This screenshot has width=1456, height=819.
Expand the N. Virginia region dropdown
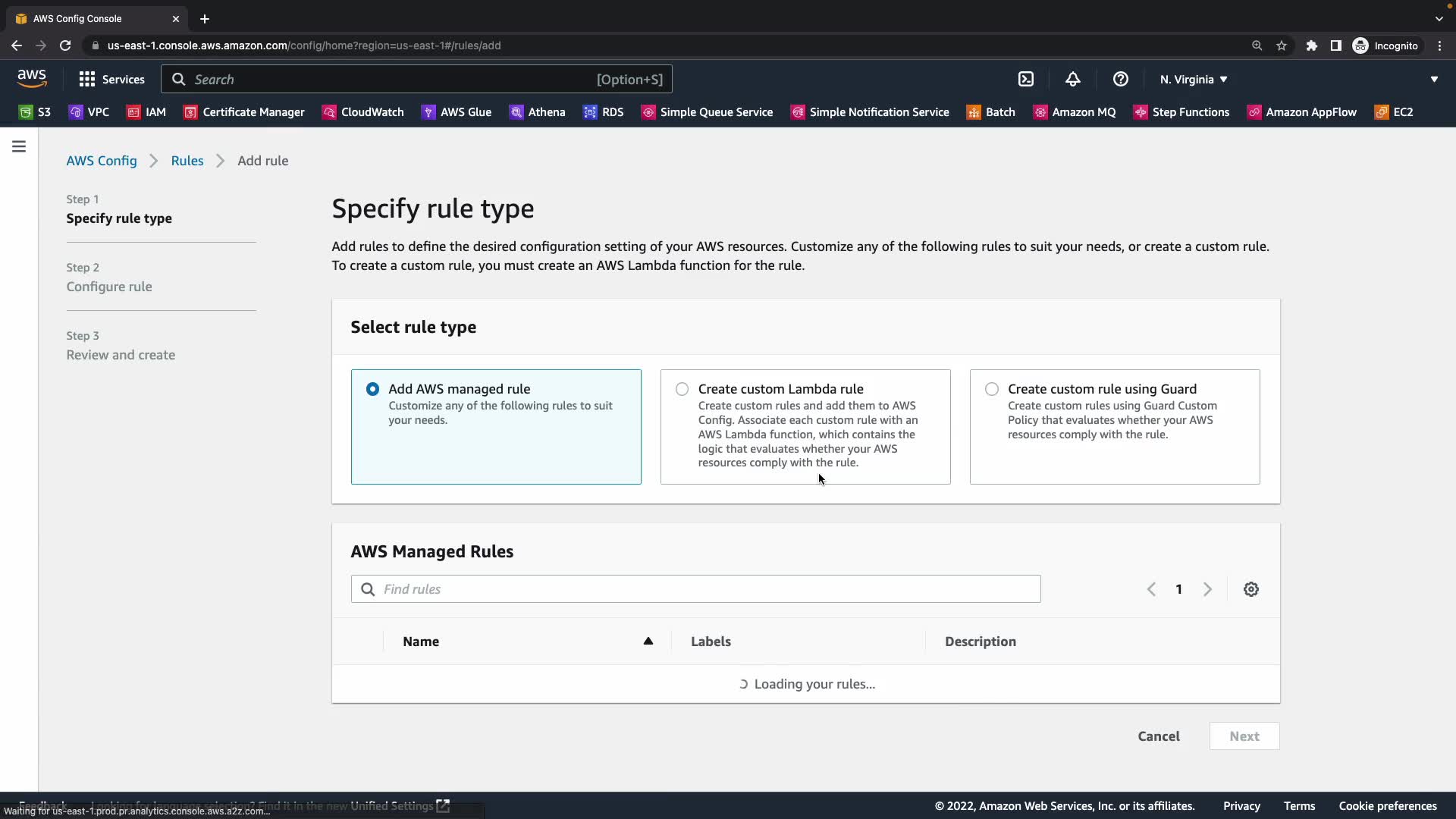[1193, 79]
